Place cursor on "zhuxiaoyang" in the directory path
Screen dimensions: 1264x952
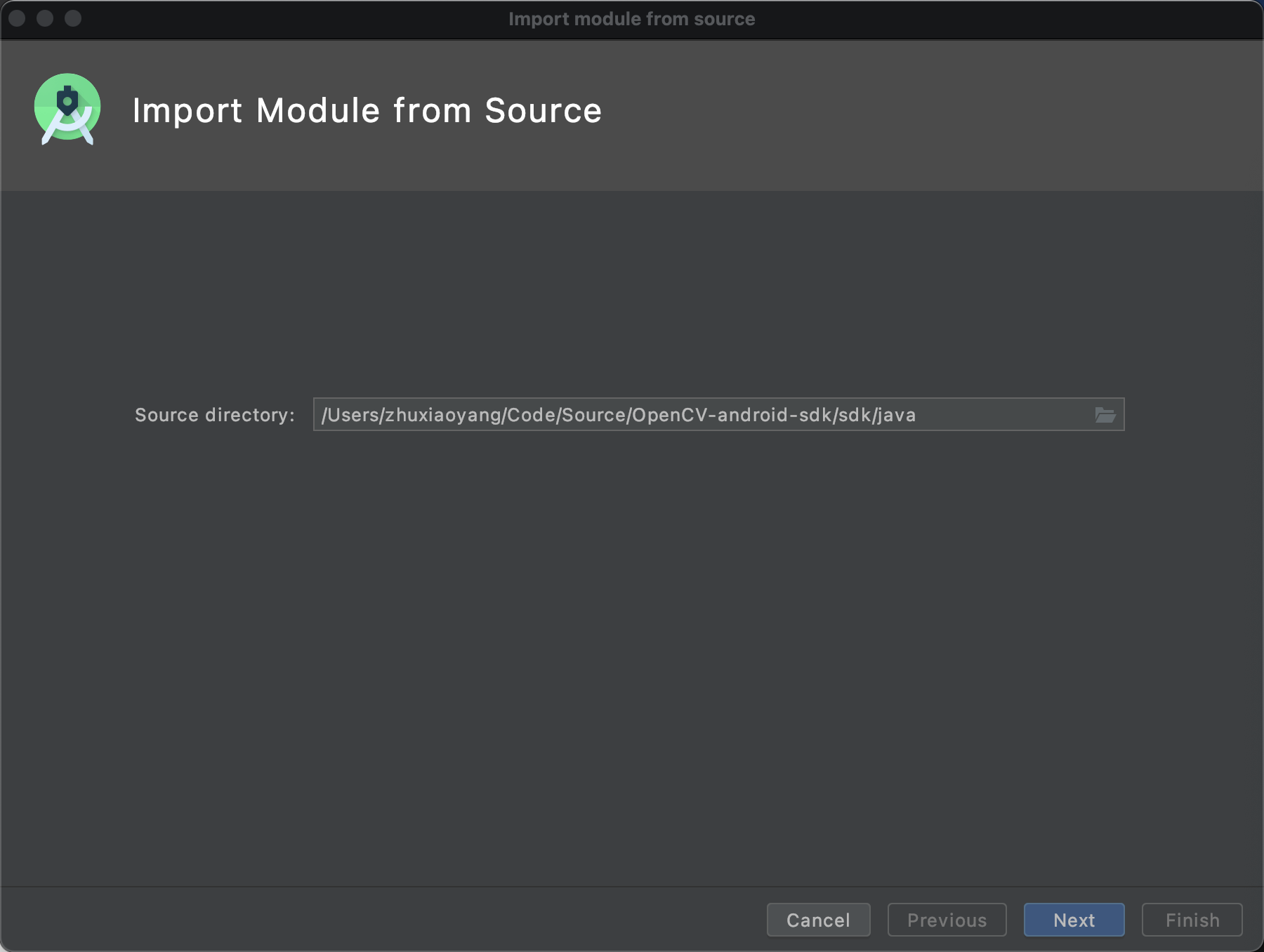coord(443,415)
